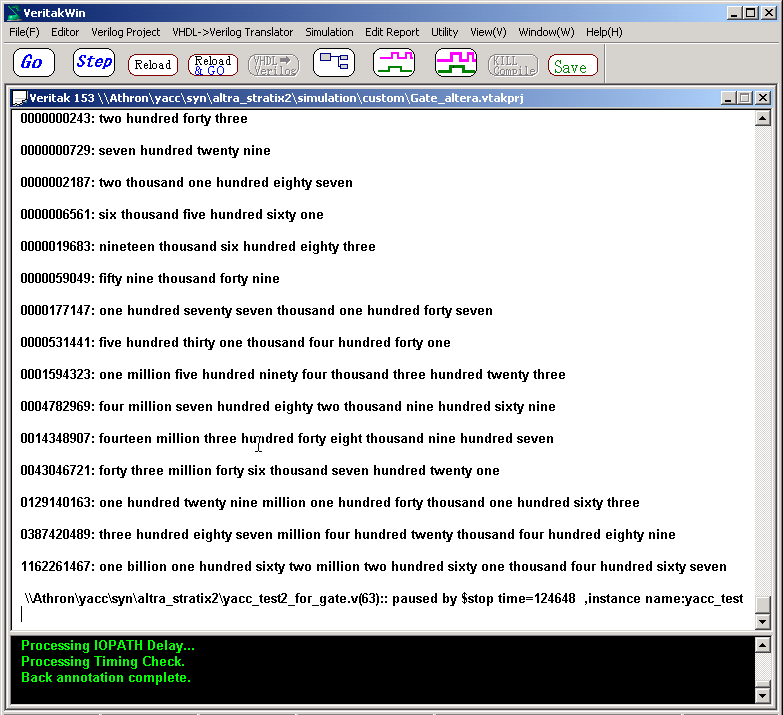Click the bold-bordered waveform icon
This screenshot has height=715, width=783.
click(455, 63)
